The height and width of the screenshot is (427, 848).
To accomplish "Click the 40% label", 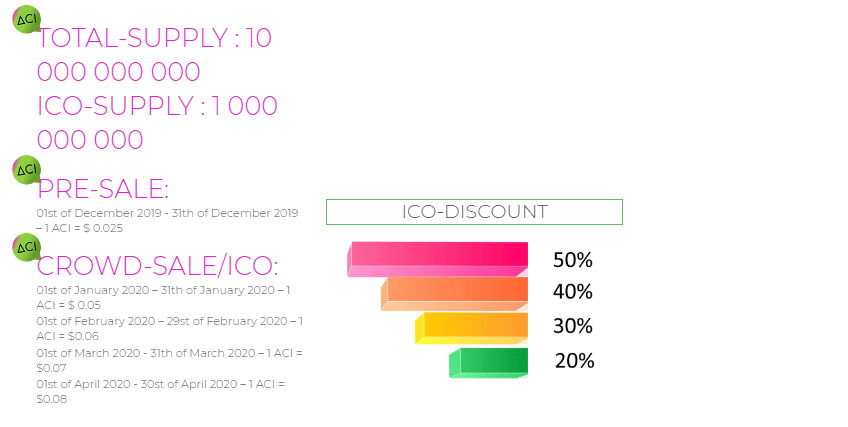I will click(573, 292).
